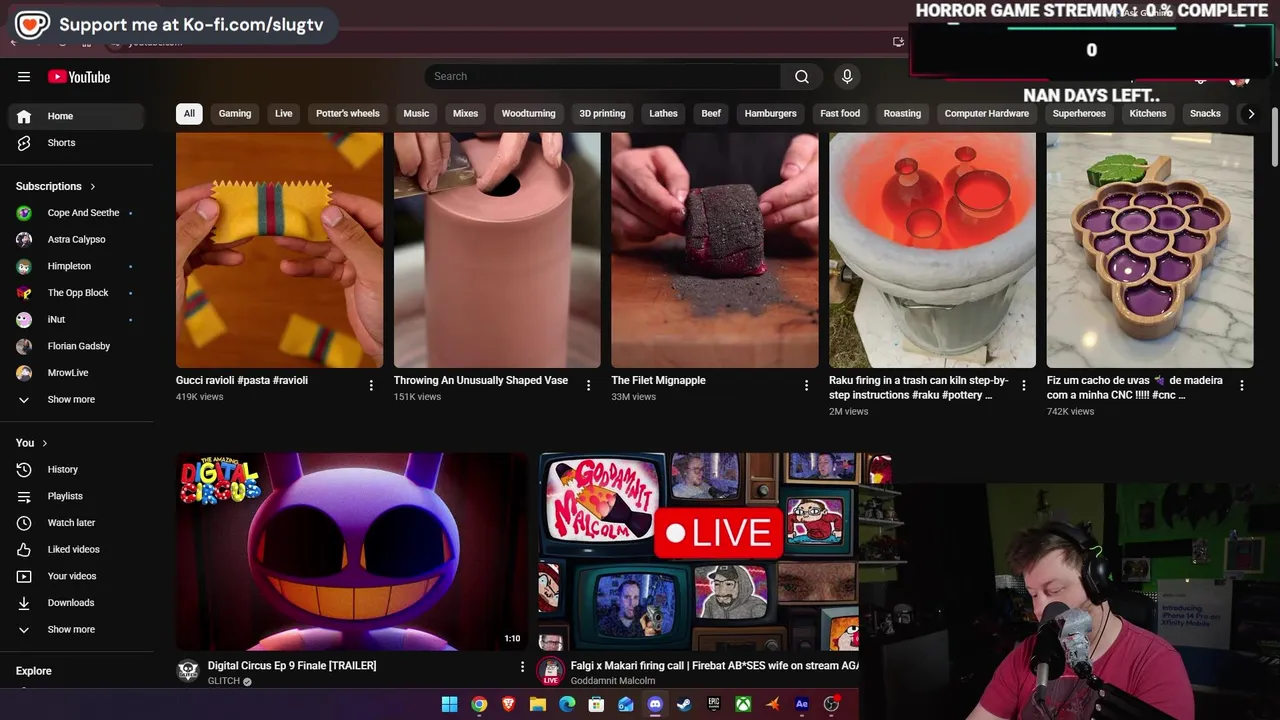Open more options for Gucci ravioli short
This screenshot has width=1280, height=720.
(371, 385)
